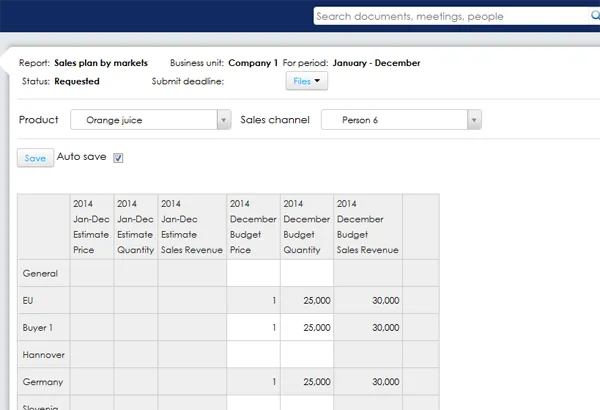Click Hannover December Budget Quantity cell
The width and height of the screenshot is (600, 410).
tap(307, 355)
